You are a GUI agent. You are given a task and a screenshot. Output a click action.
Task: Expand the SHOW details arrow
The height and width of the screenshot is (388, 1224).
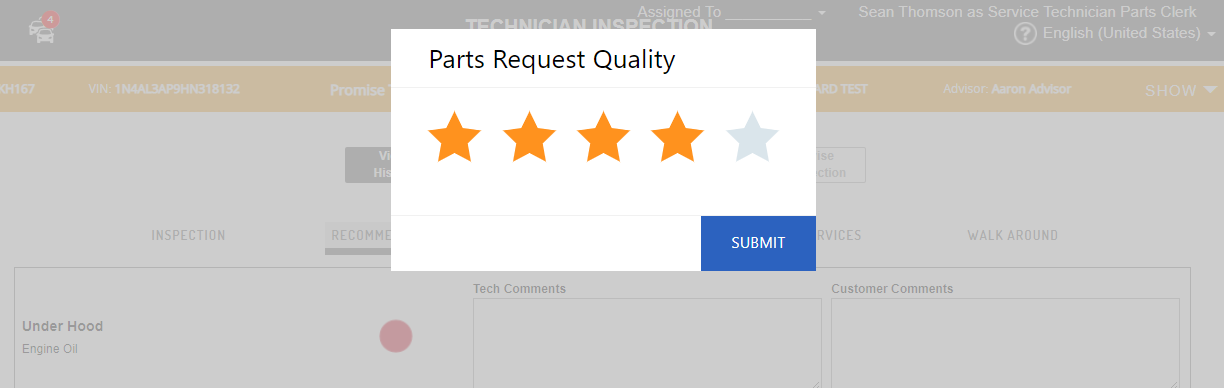point(1181,90)
